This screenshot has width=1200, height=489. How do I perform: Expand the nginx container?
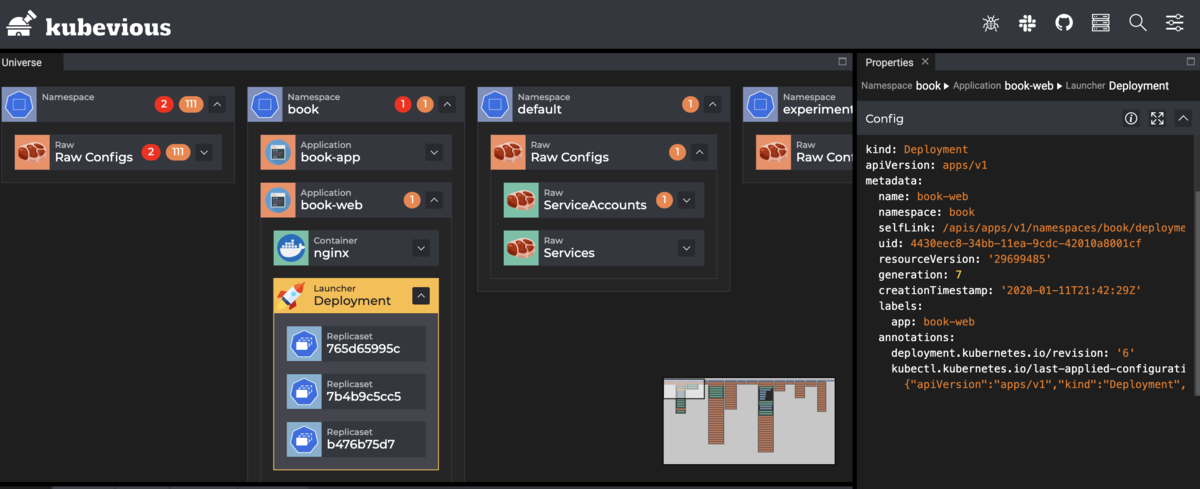coord(421,248)
